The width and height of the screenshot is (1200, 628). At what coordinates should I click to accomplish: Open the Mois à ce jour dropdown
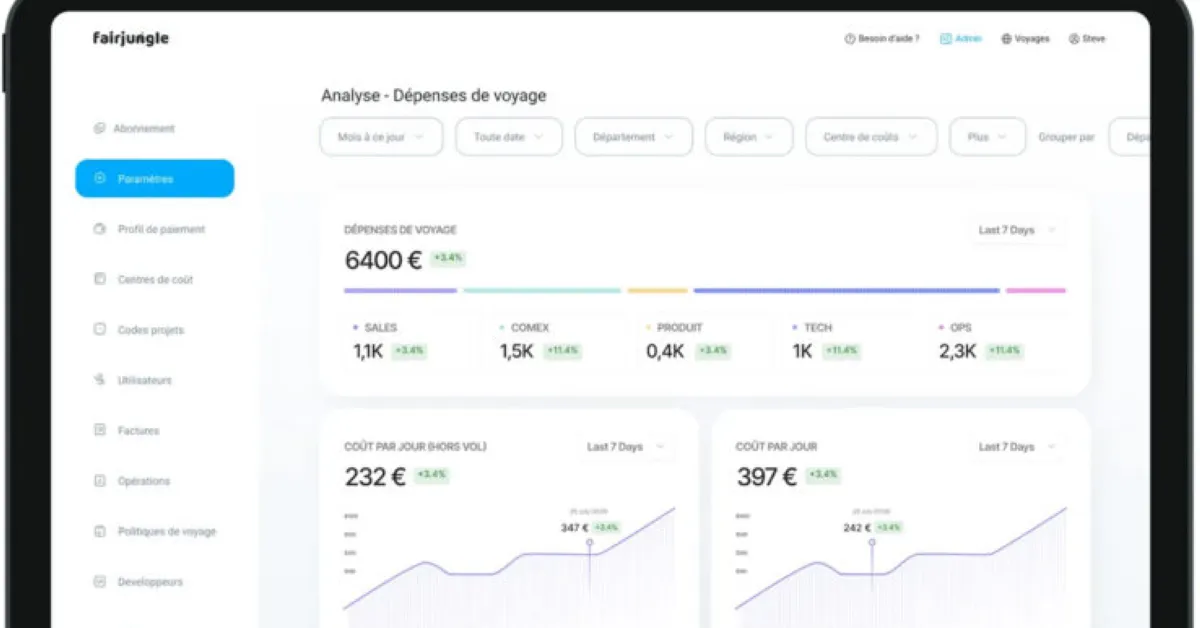(381, 137)
